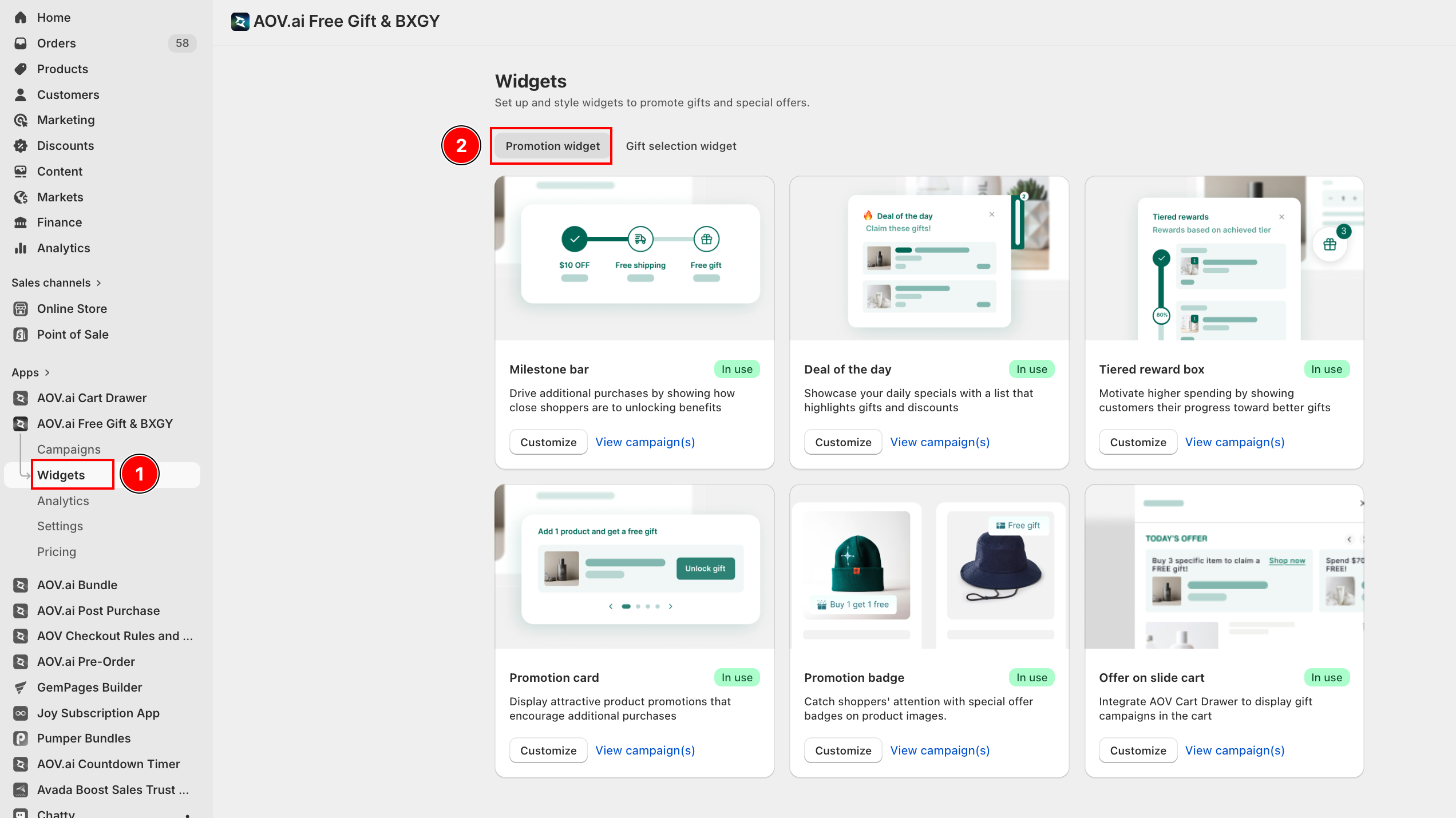Screen dimensions: 1456x818
Task: Open the Online Store icon
Action: coord(21,308)
